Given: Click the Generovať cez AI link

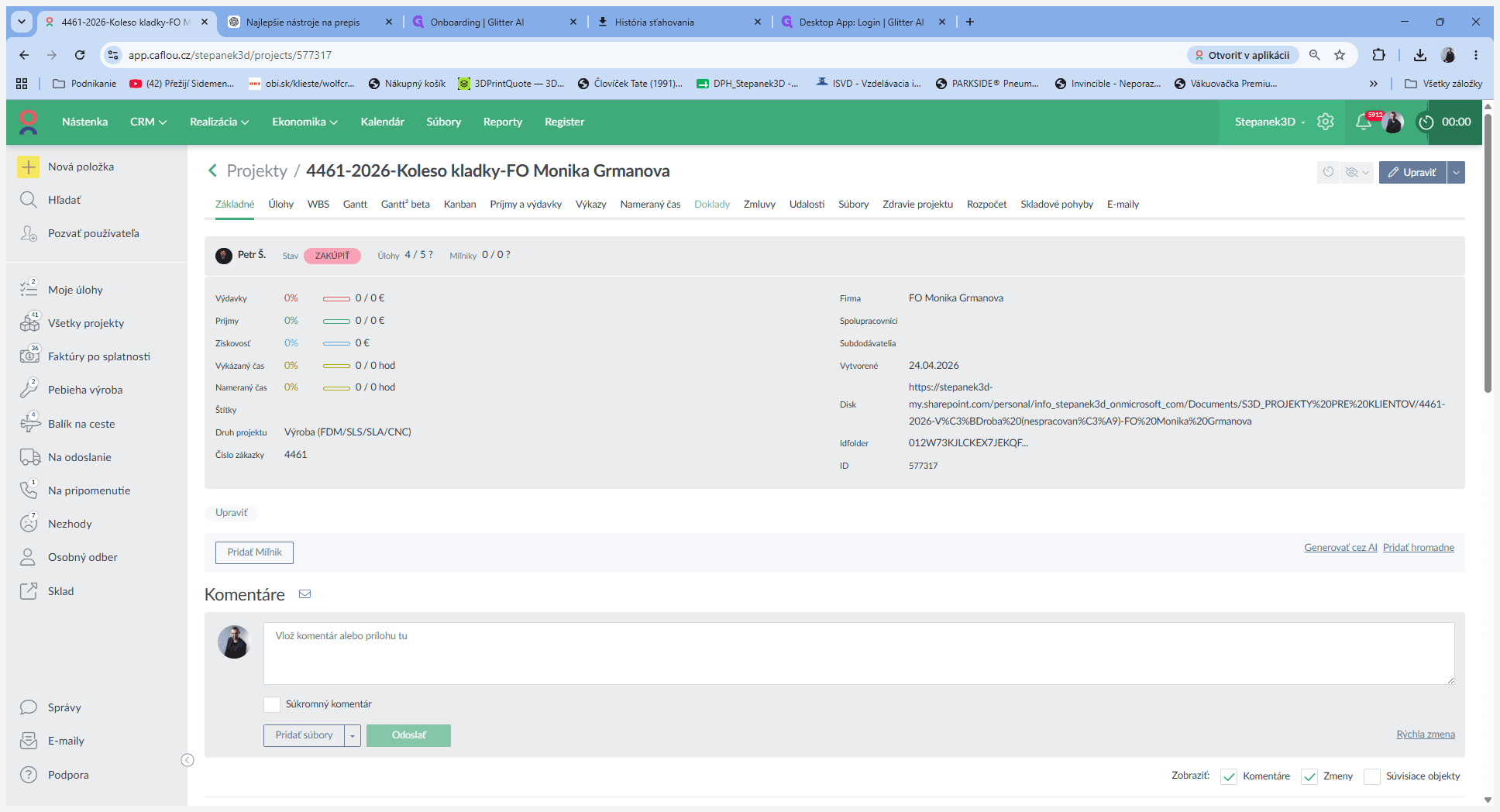Looking at the screenshot, I should click(1340, 548).
